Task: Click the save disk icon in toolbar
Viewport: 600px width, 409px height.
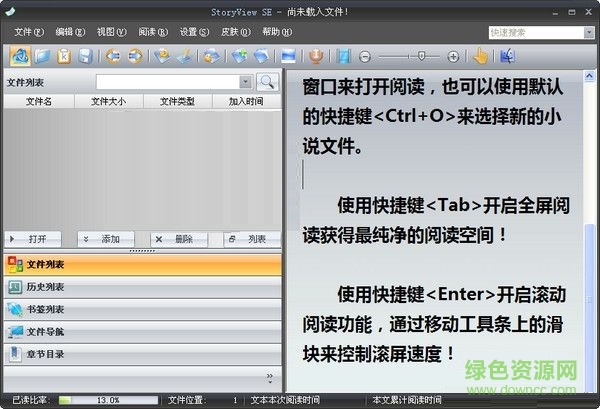Action: pos(86,56)
